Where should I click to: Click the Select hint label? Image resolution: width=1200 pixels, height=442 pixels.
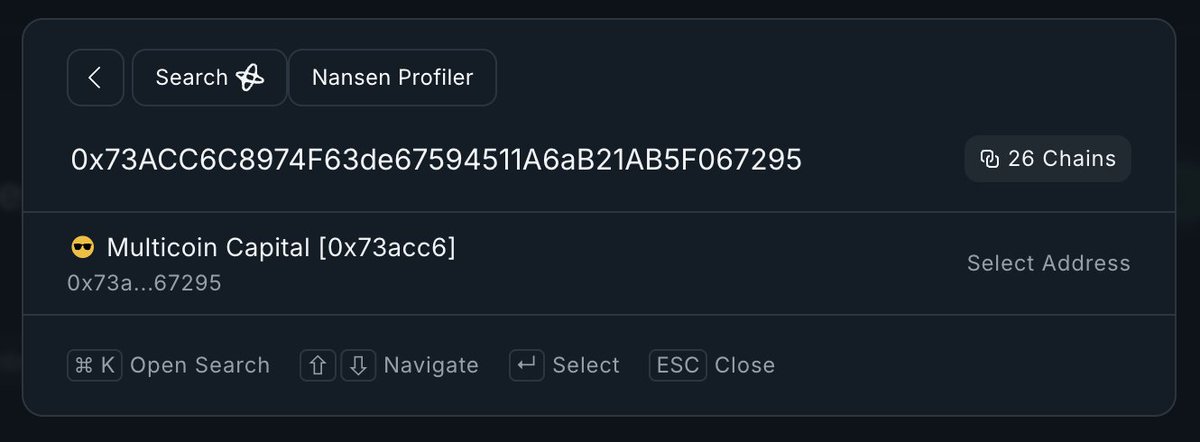tap(586, 365)
